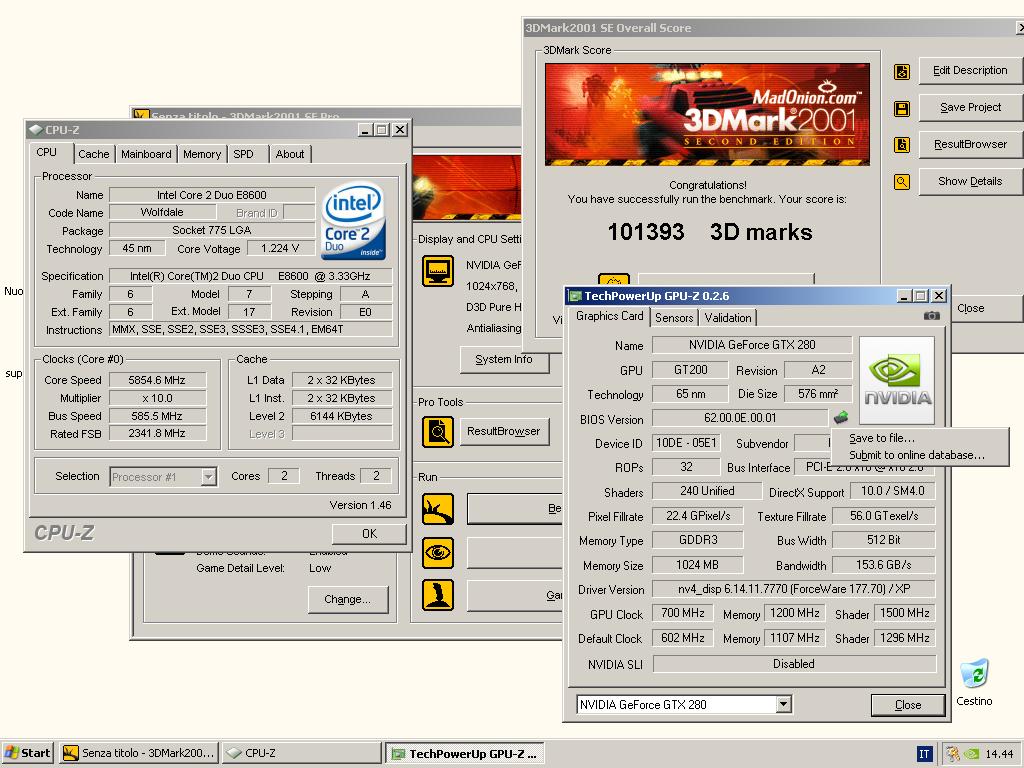Click the Pro Tools ResultBrowser button
The width and height of the screenshot is (1024, 768).
[504, 432]
